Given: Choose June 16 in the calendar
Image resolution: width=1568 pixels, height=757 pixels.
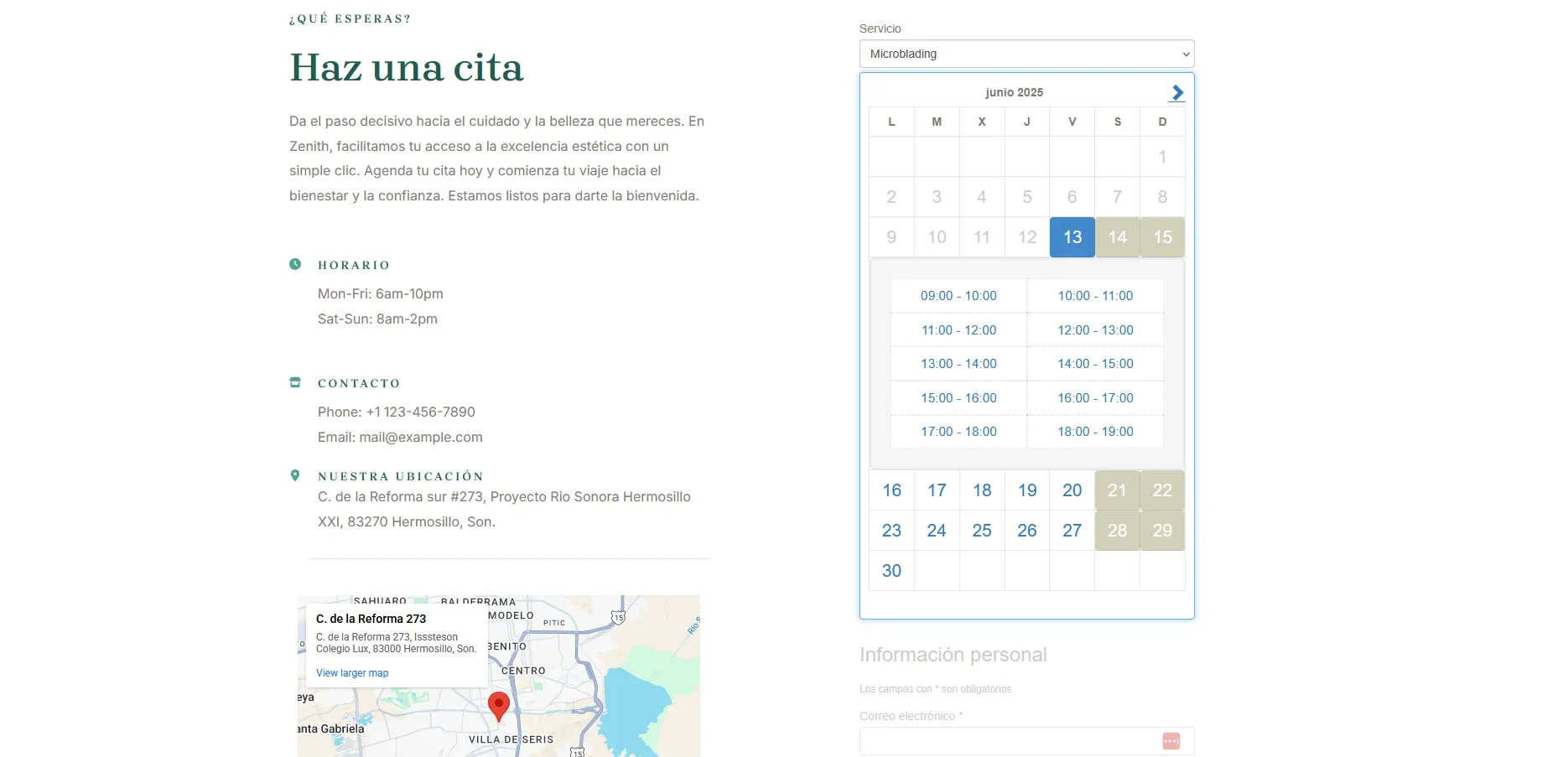Looking at the screenshot, I should pyautogui.click(x=891, y=490).
